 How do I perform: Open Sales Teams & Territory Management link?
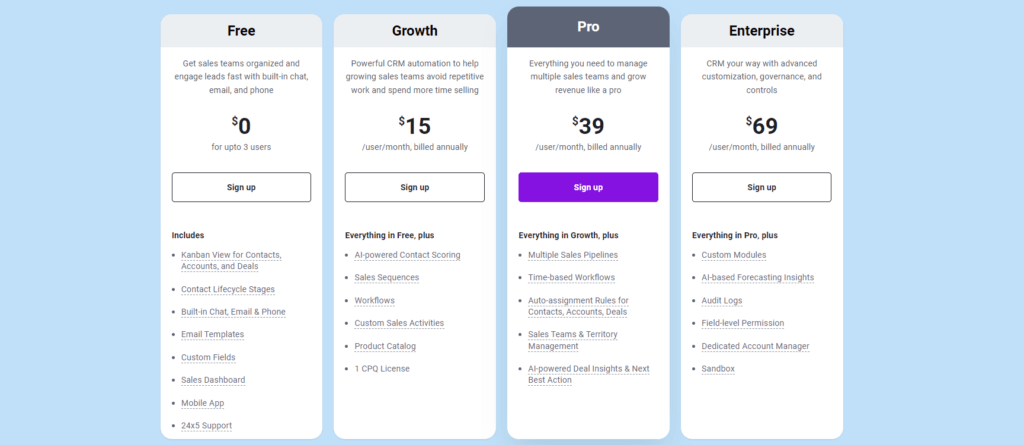tap(573, 340)
